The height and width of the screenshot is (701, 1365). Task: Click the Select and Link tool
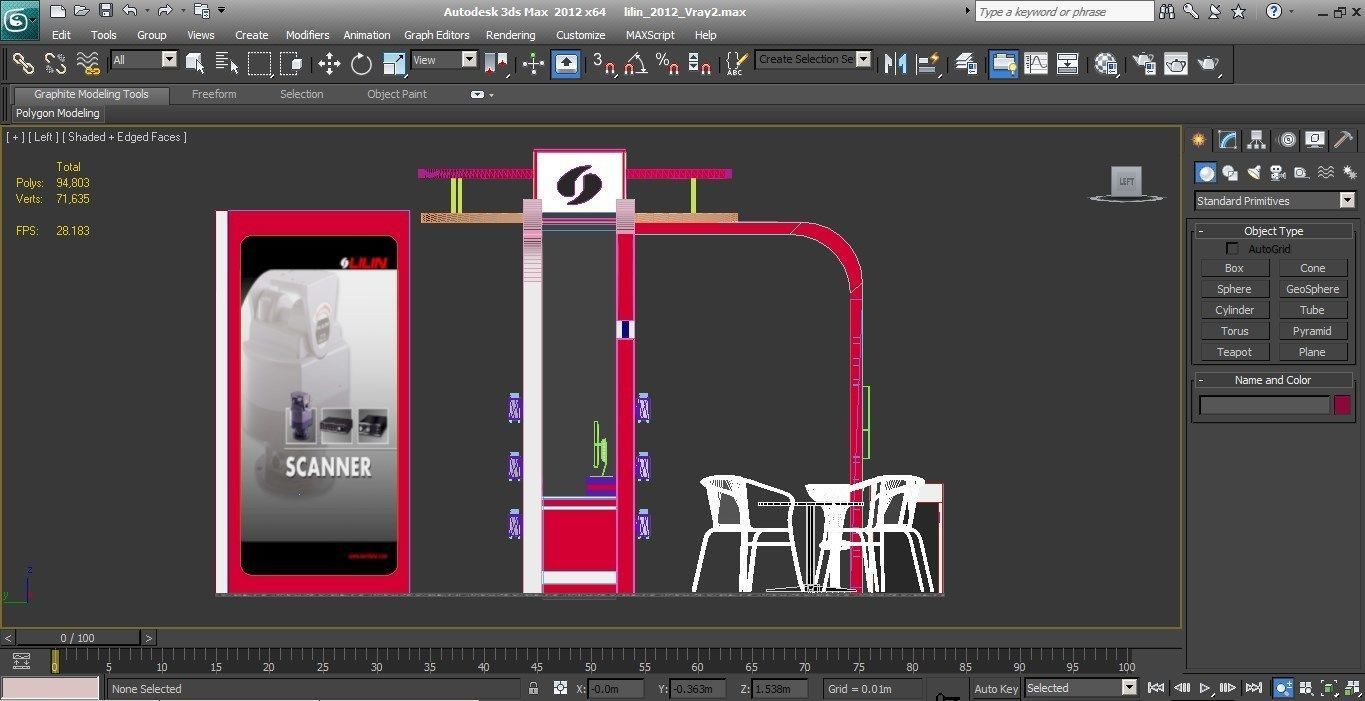click(23, 63)
